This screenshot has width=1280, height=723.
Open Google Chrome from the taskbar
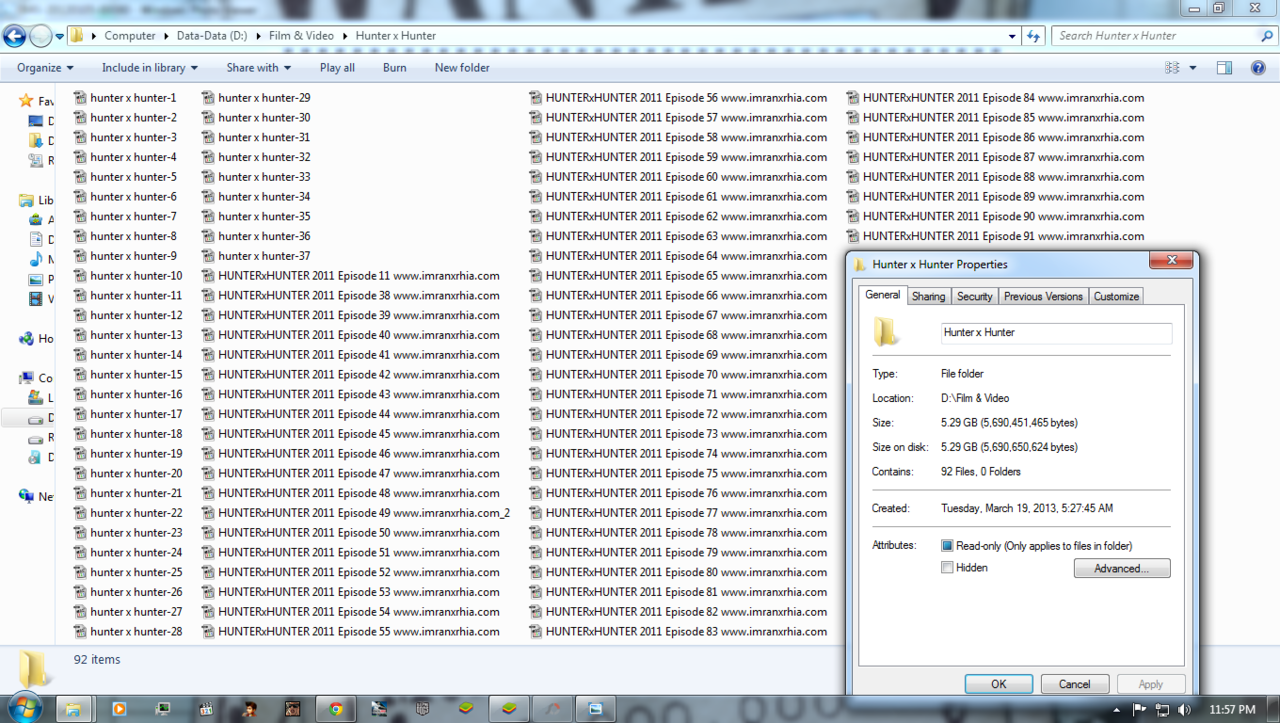tap(336, 709)
